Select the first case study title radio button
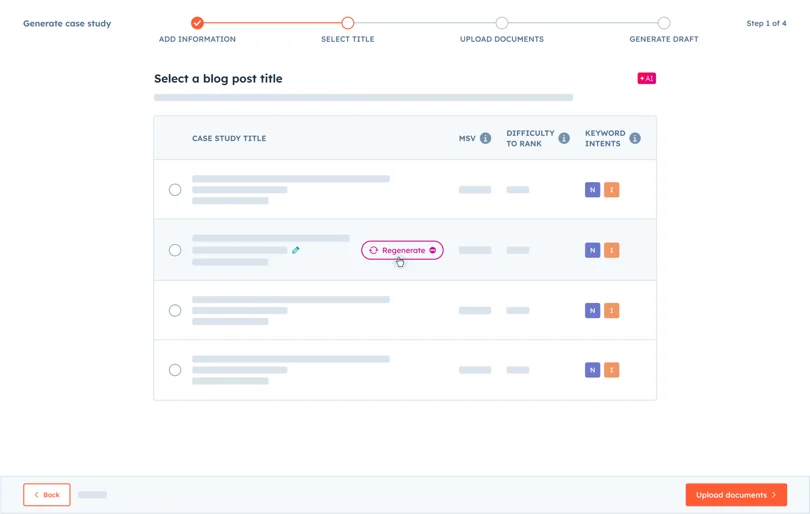810x514 pixels. point(175,190)
